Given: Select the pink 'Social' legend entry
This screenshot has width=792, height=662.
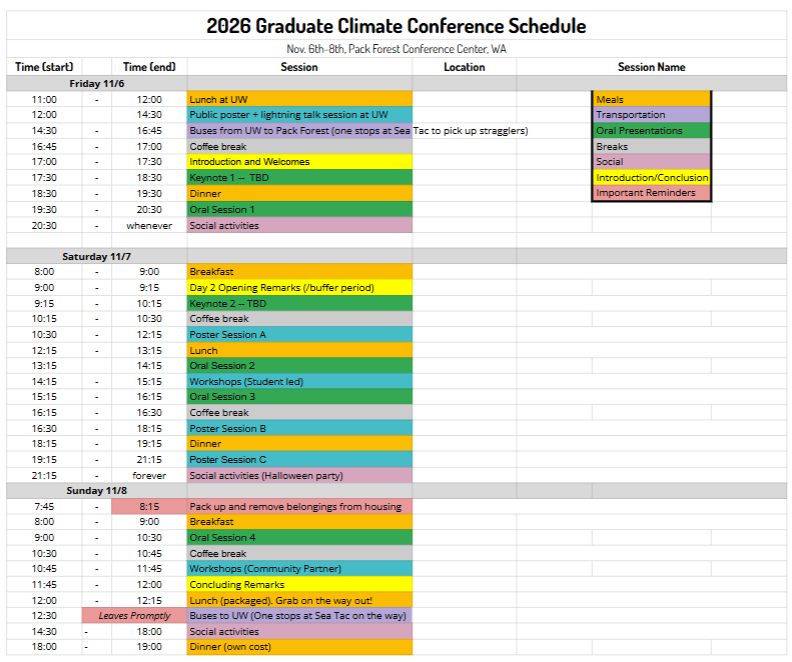Looking at the screenshot, I should pos(651,162).
